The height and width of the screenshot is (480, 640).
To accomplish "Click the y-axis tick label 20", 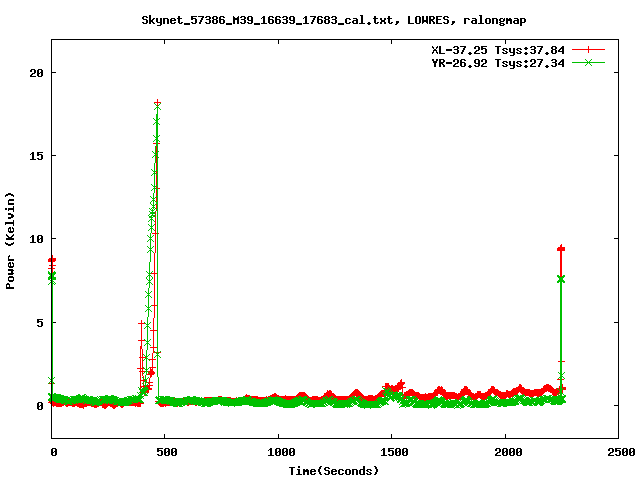I will [37, 73].
